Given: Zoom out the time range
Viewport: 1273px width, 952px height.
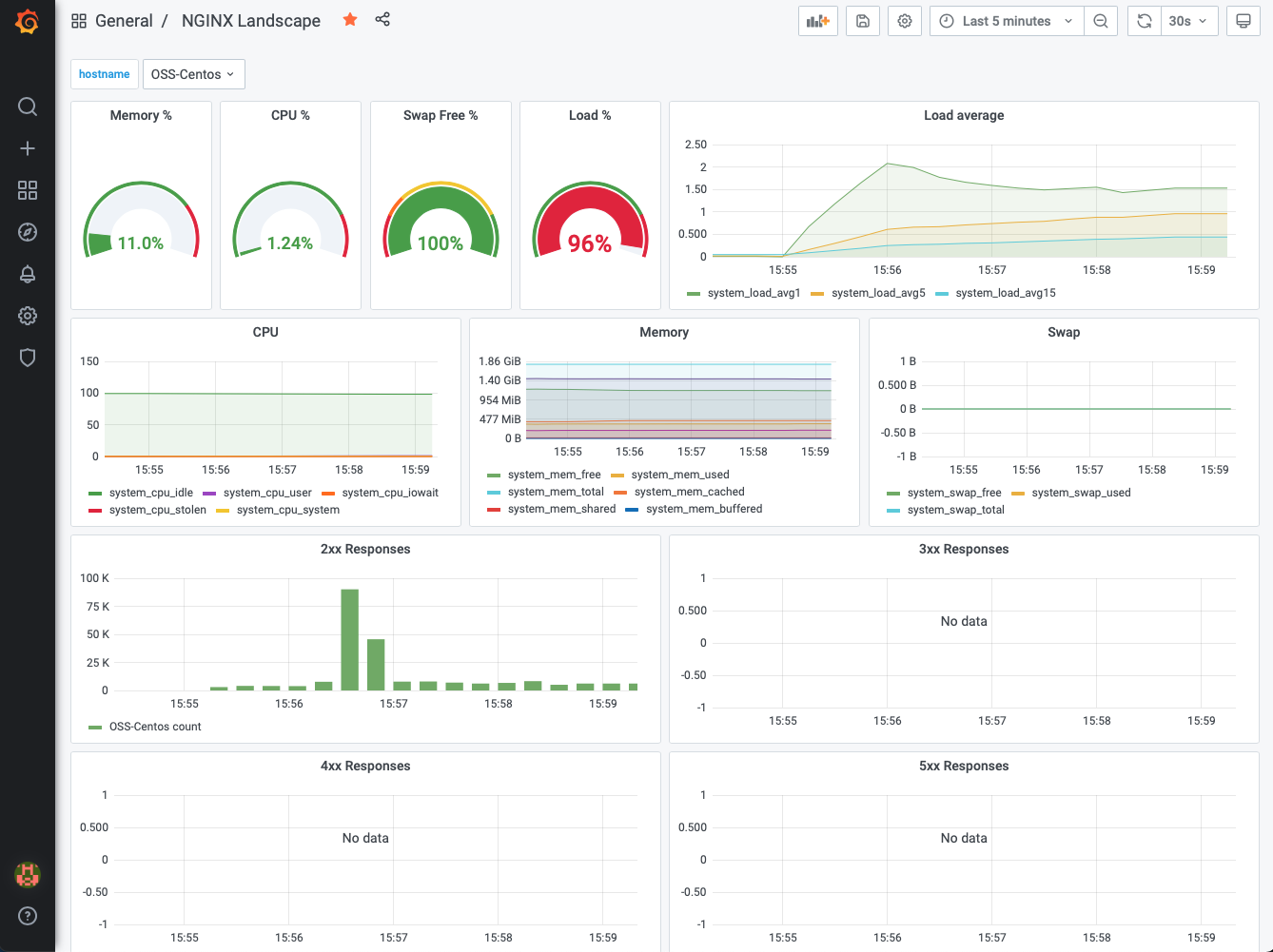Looking at the screenshot, I should pos(1101,21).
